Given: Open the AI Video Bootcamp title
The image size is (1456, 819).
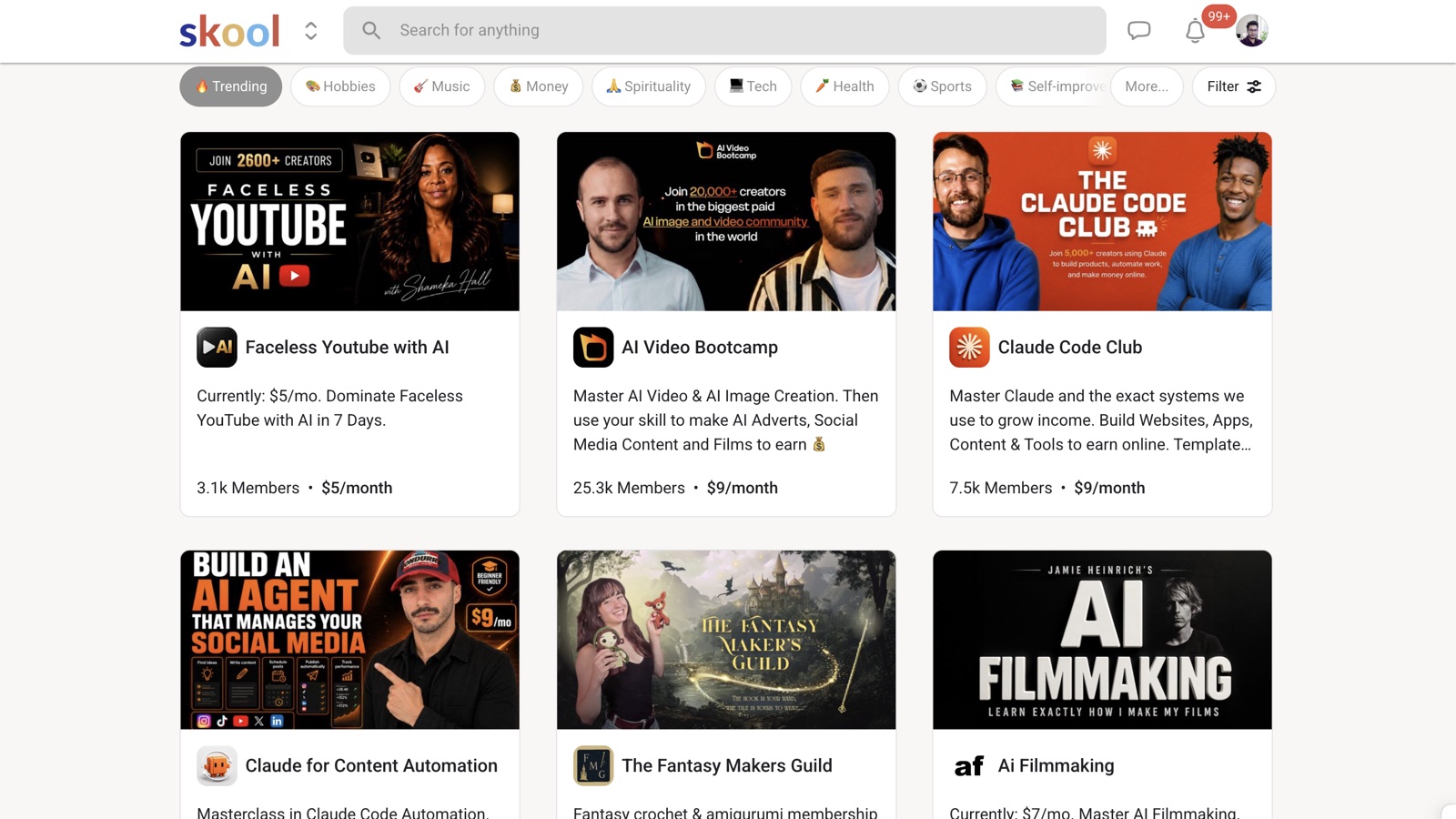Looking at the screenshot, I should coord(700,348).
